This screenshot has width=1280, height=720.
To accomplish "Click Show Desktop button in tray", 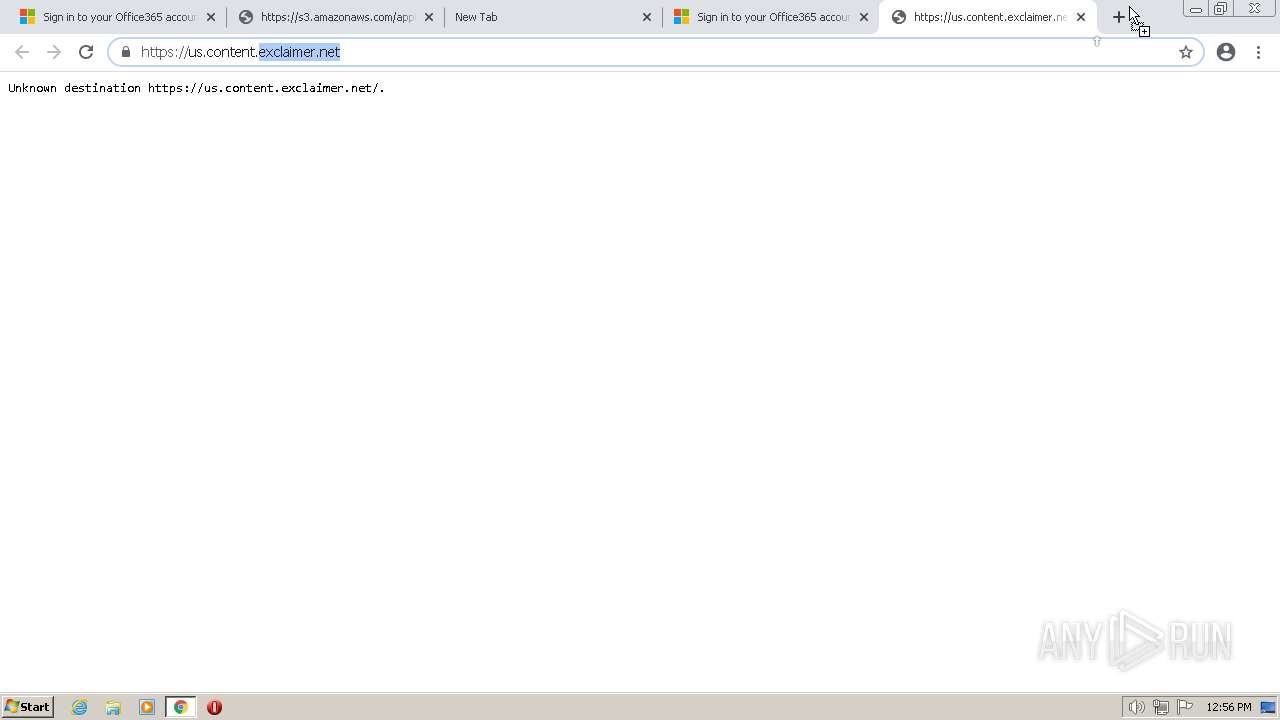I will coord(1268,707).
